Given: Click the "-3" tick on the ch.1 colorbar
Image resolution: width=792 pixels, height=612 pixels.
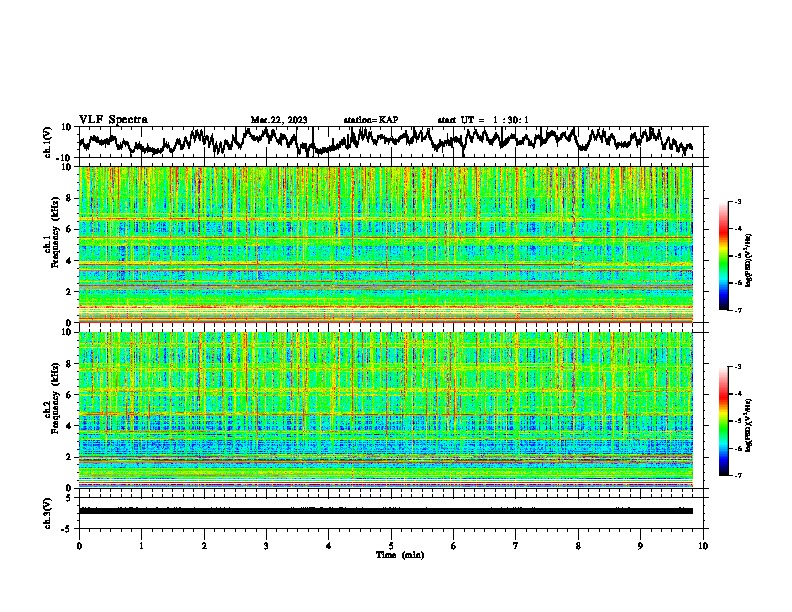Looking at the screenshot, I should pyautogui.click(x=738, y=201).
